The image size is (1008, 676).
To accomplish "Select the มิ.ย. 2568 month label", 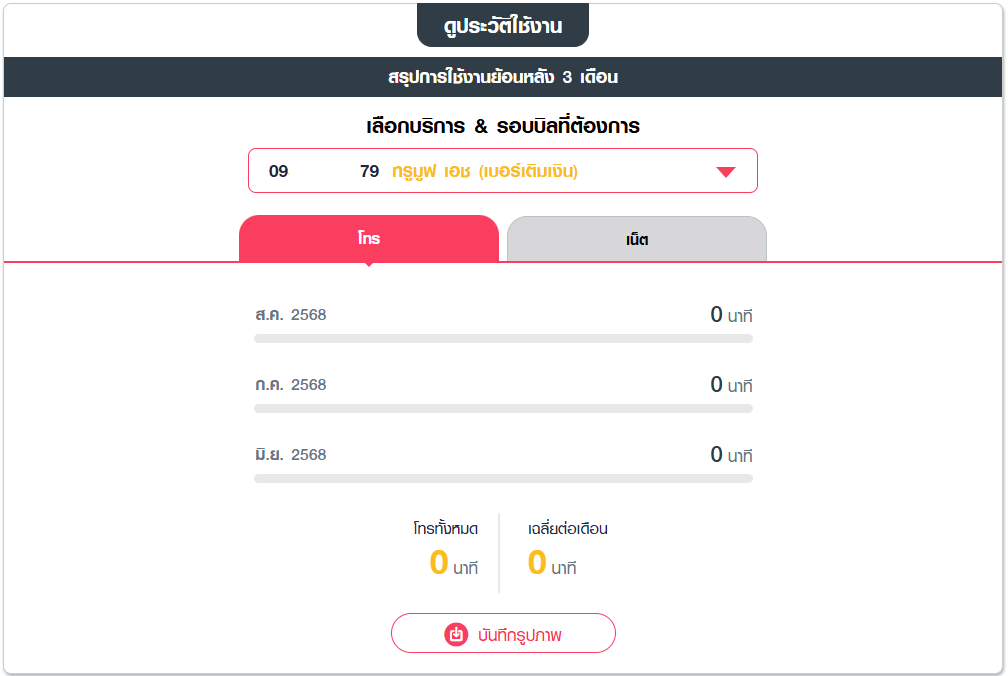I will coord(291,455).
